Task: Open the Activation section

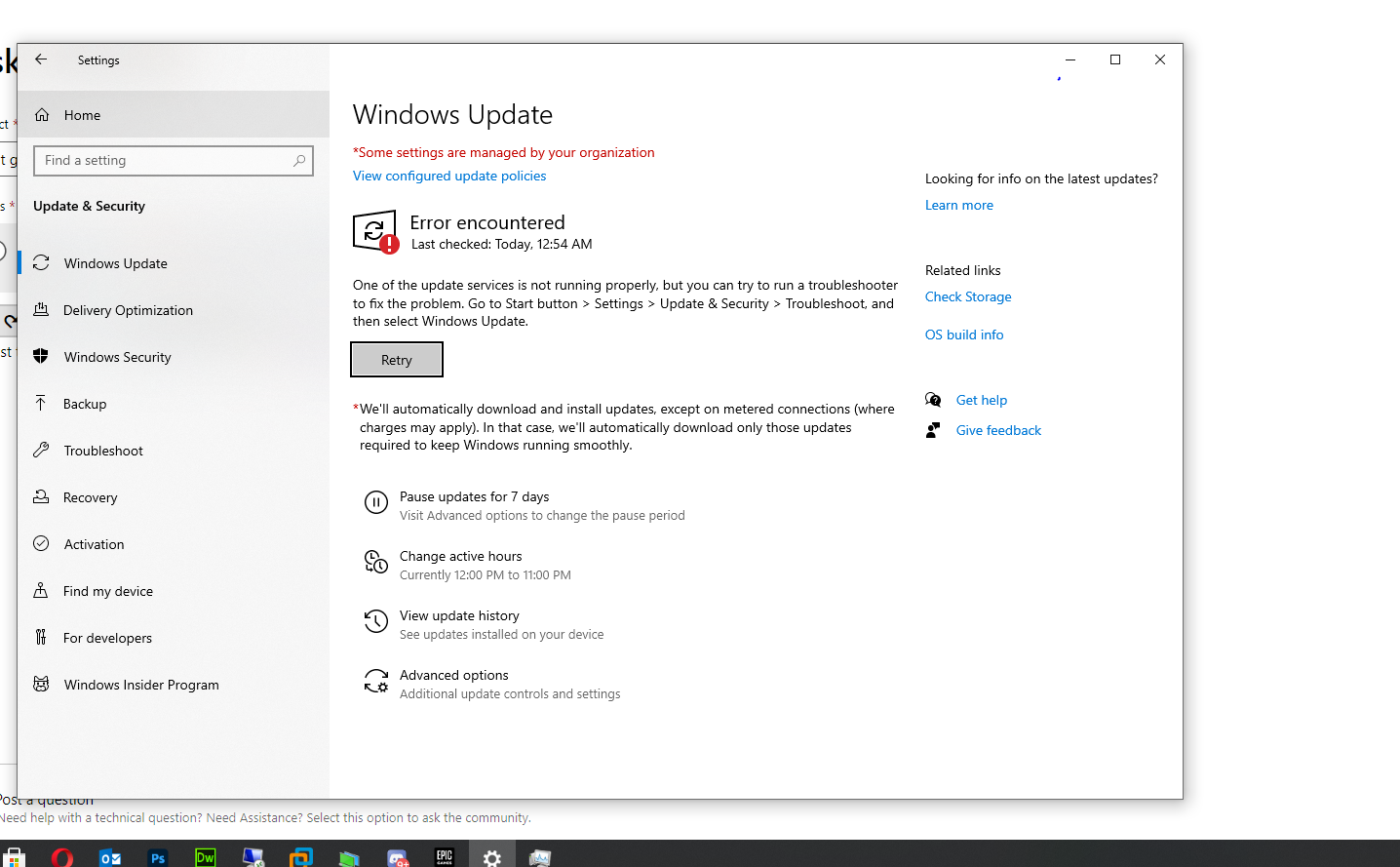Action: pyautogui.click(x=174, y=544)
